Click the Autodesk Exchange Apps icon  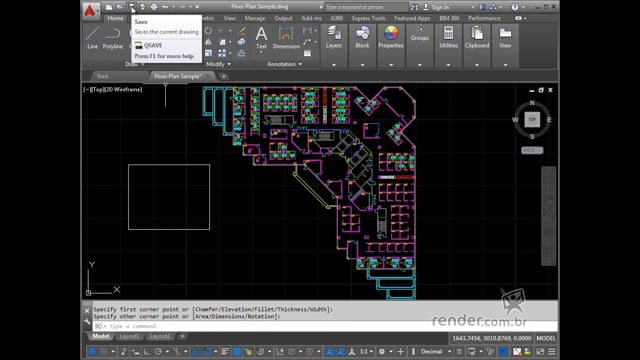coord(482,7)
